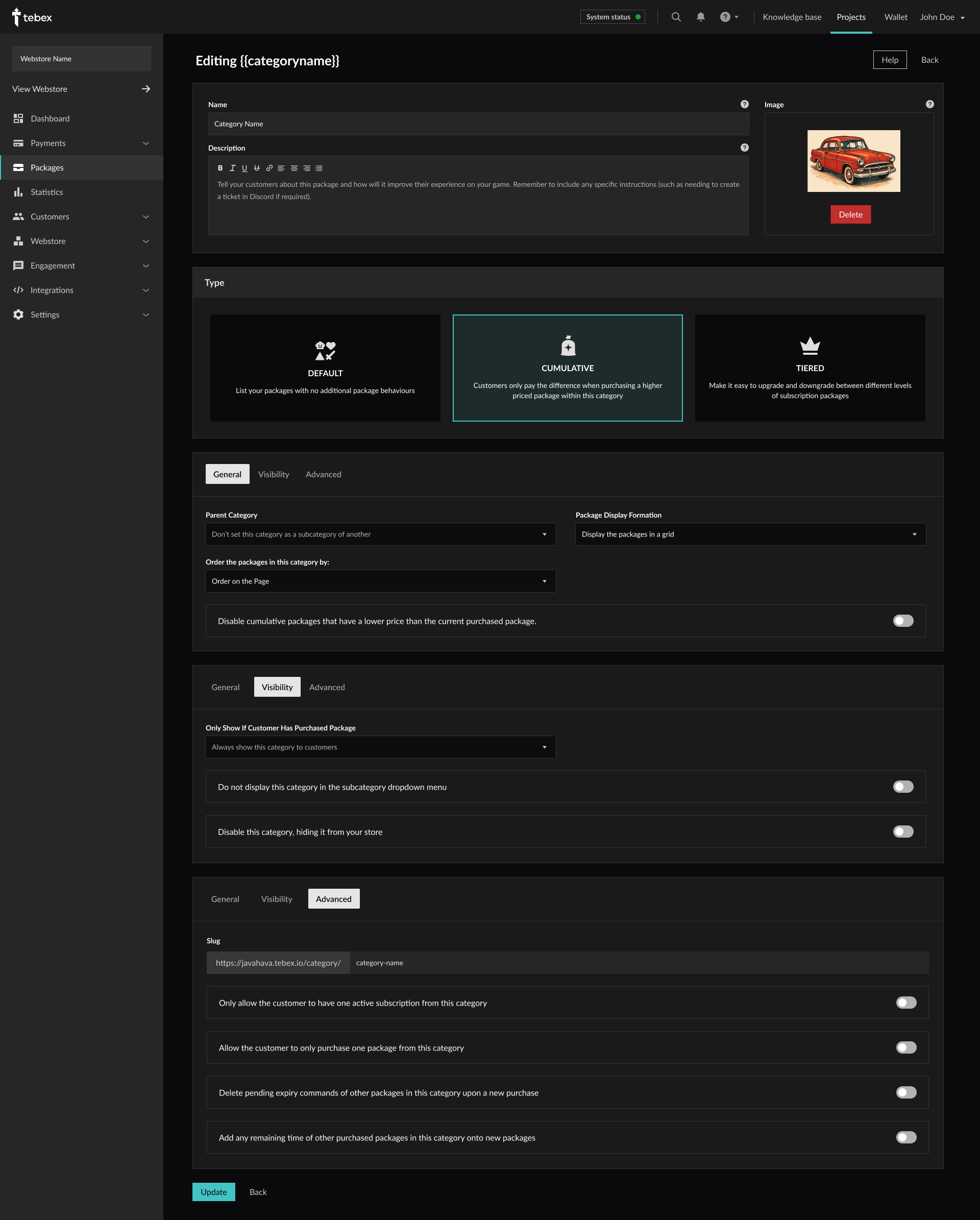Click the search magnifier icon
The image size is (980, 1220).
[x=676, y=17]
